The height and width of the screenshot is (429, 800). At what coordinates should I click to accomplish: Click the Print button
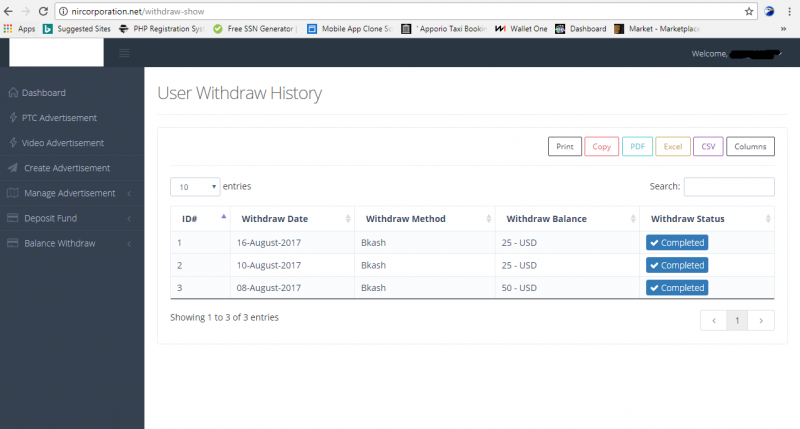pyautogui.click(x=565, y=146)
